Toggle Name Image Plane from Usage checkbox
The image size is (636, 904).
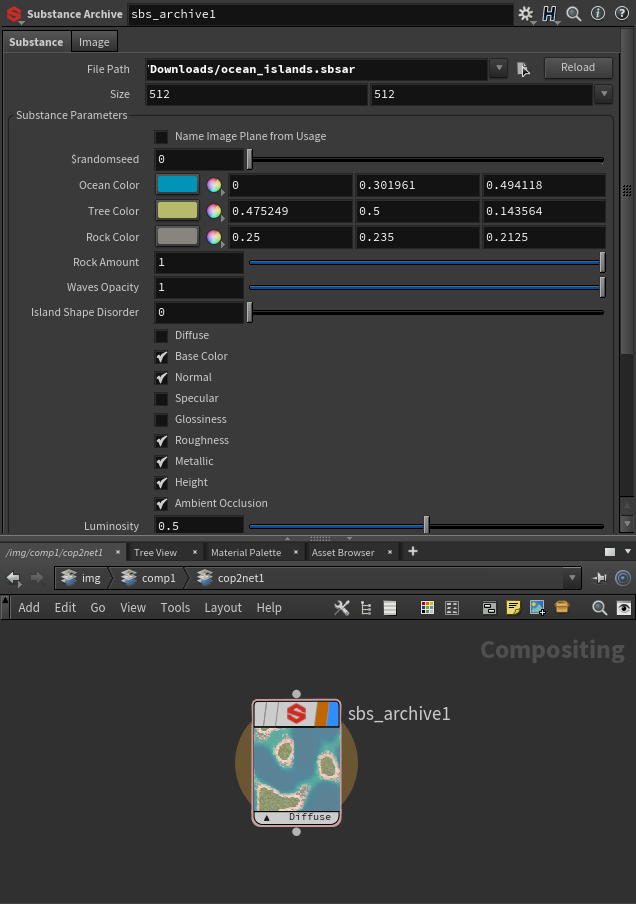(x=162, y=137)
